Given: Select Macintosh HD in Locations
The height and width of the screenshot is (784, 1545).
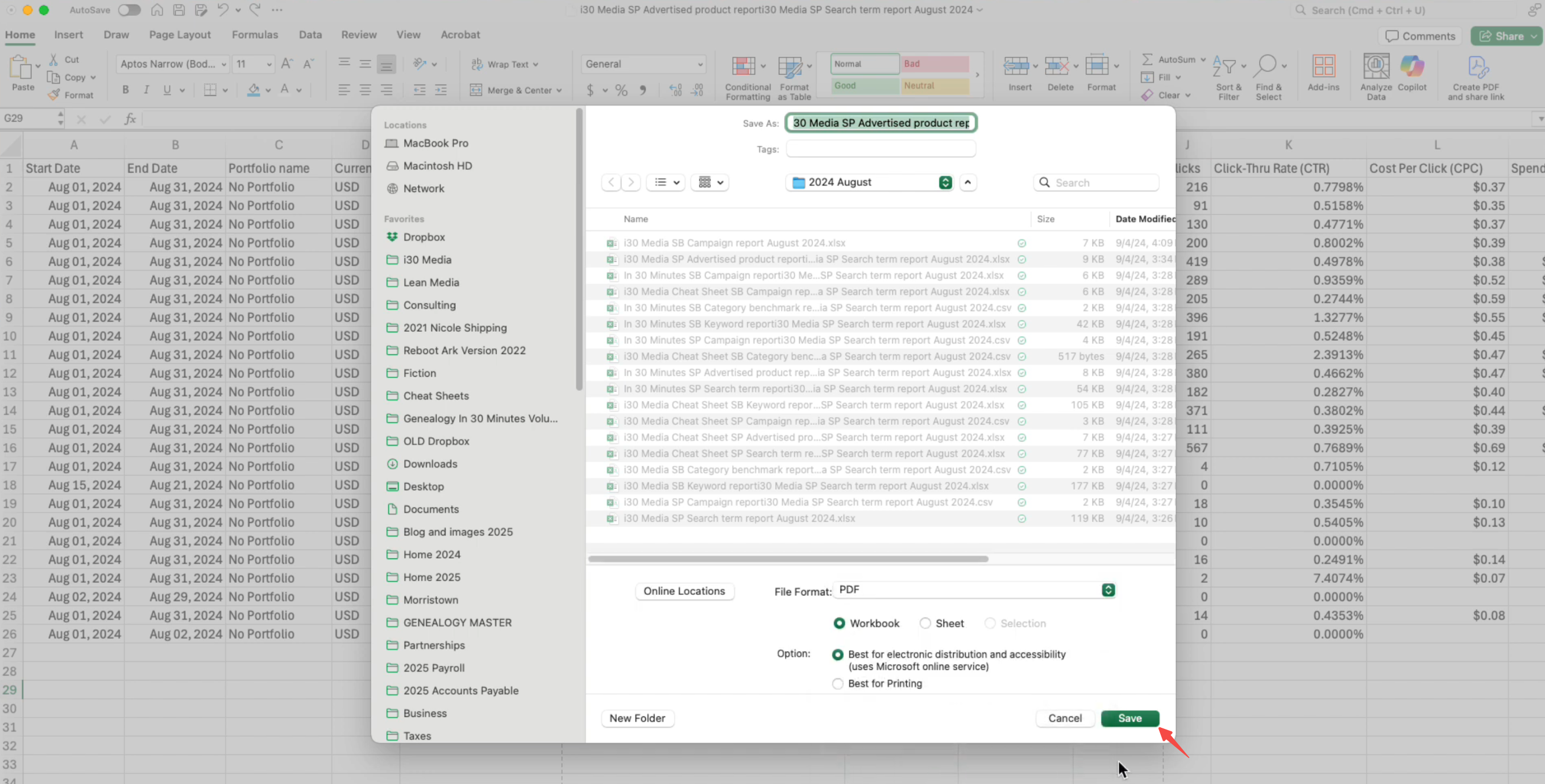Looking at the screenshot, I should pos(437,166).
